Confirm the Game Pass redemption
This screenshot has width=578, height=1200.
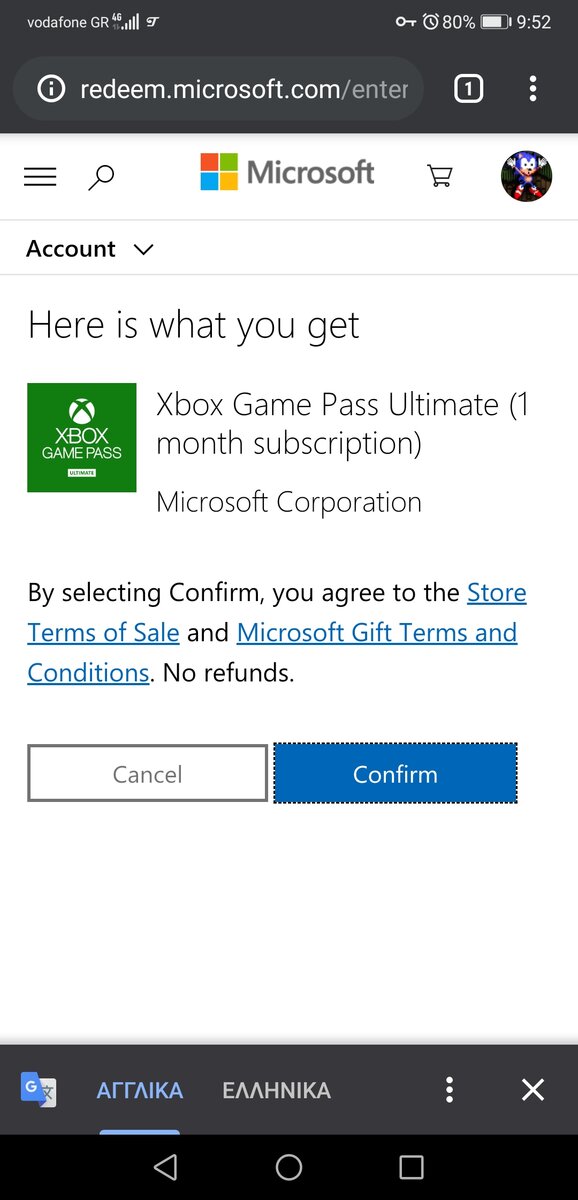point(395,773)
